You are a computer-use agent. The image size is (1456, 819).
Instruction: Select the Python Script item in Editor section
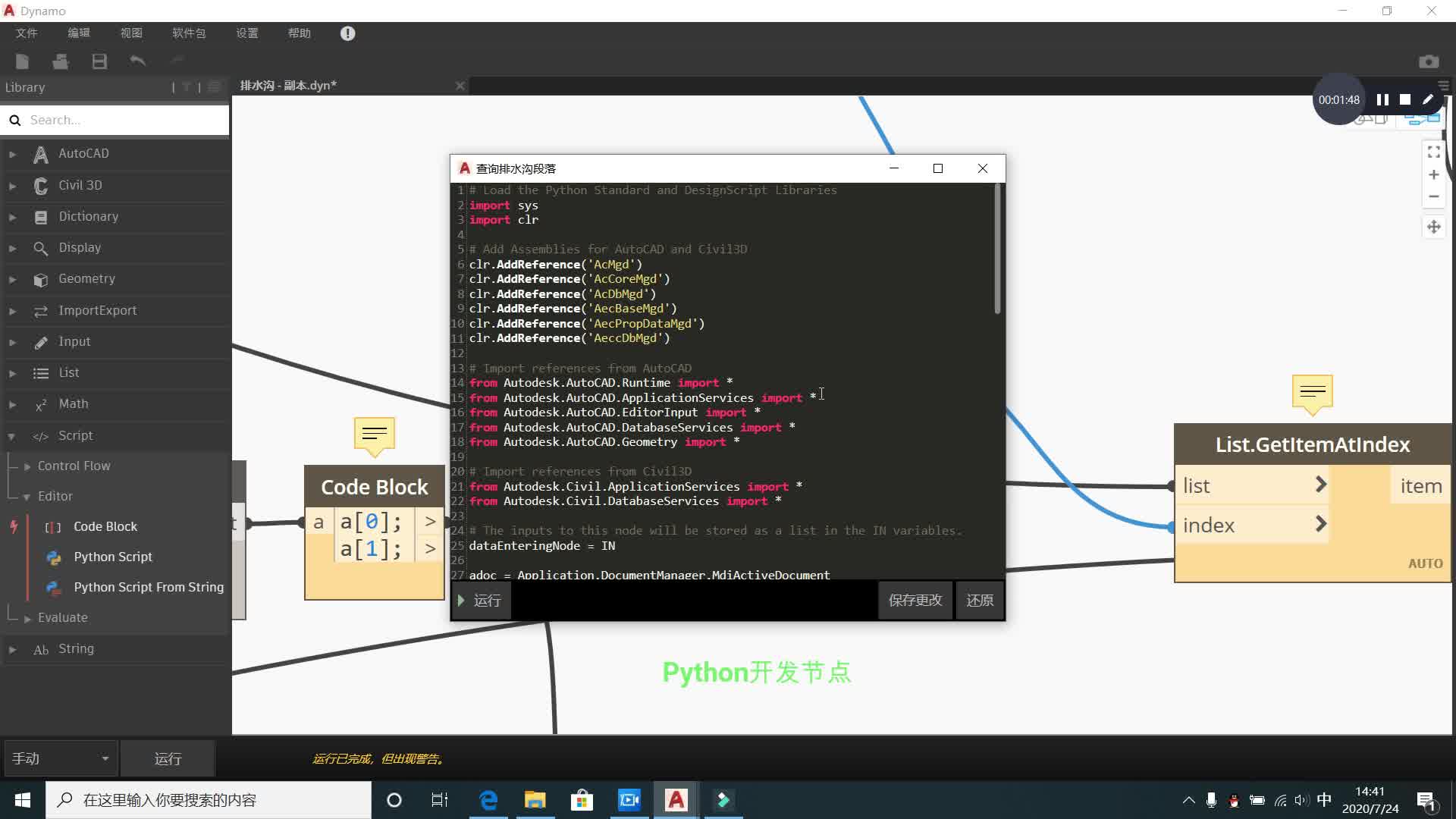(x=113, y=557)
